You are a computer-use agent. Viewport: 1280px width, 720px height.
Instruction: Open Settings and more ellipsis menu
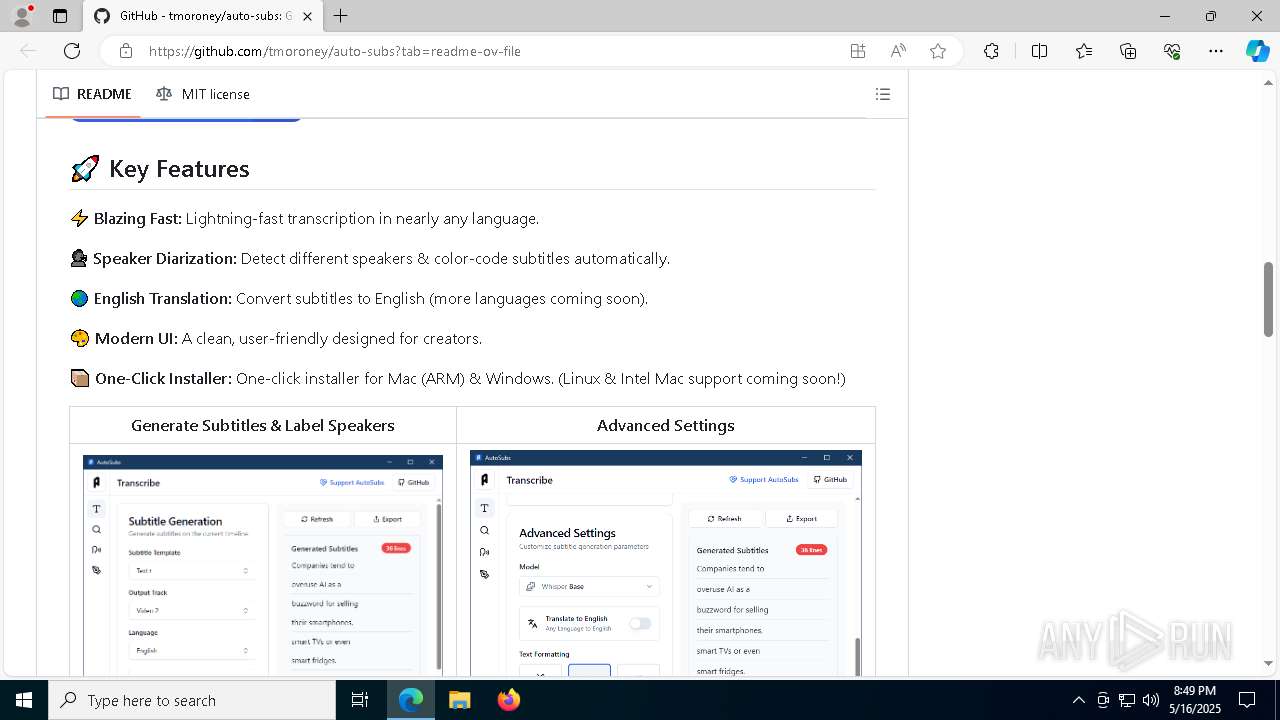(x=1216, y=51)
